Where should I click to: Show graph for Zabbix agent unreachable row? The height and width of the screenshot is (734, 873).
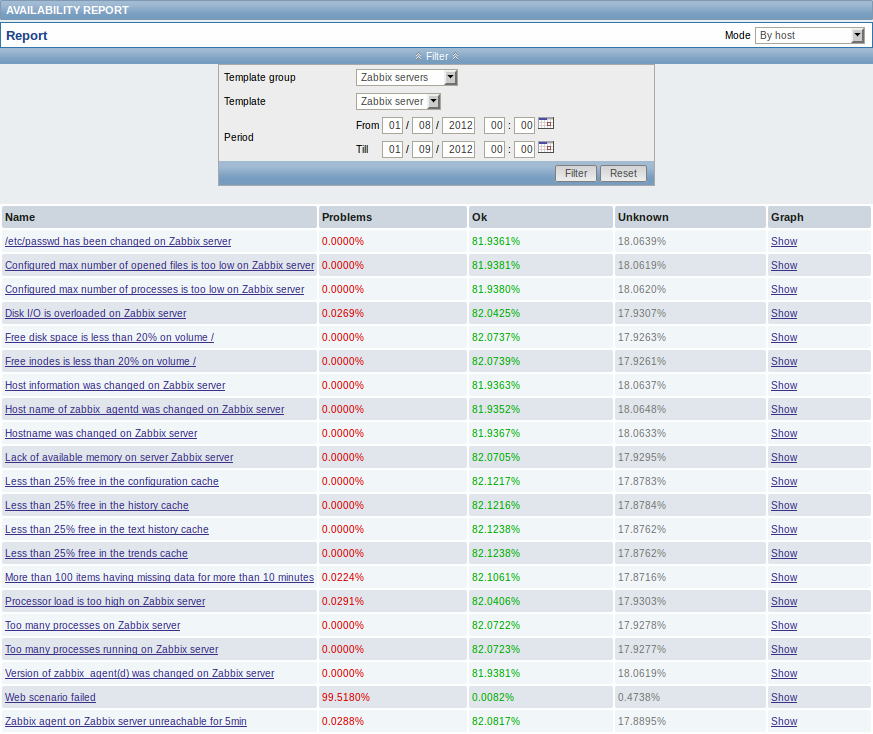pyautogui.click(x=784, y=720)
